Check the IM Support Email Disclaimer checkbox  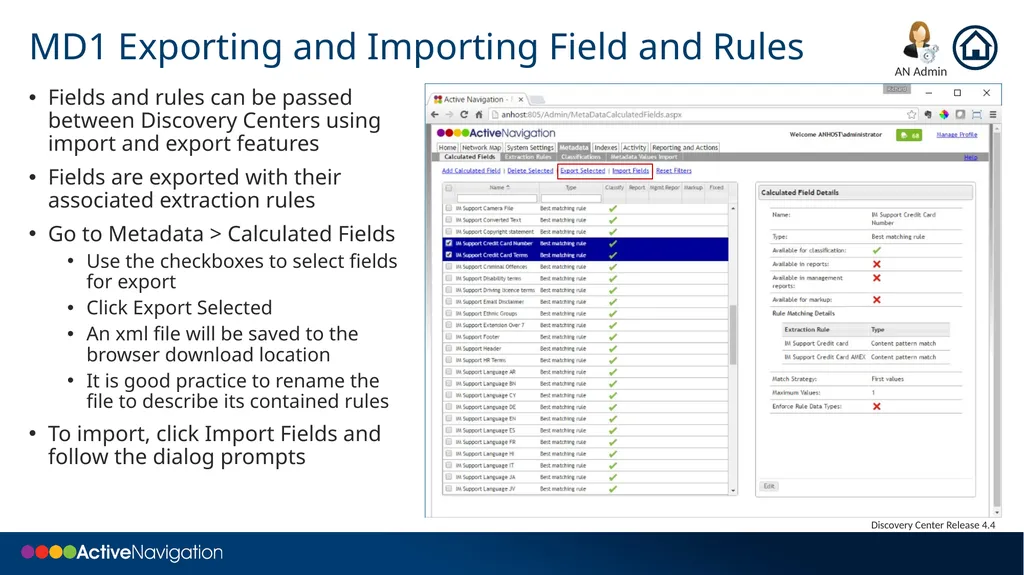[449, 302]
